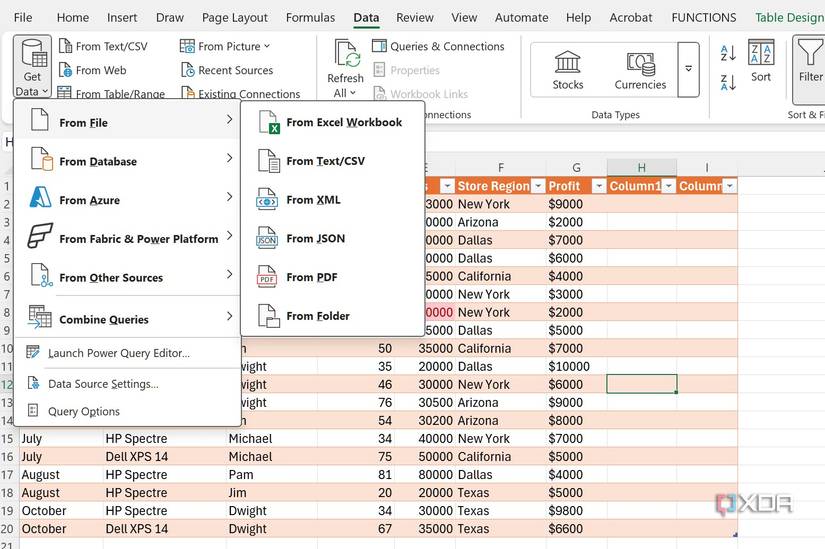Choose the From PDF option
Image resolution: width=825 pixels, height=549 pixels.
point(314,277)
